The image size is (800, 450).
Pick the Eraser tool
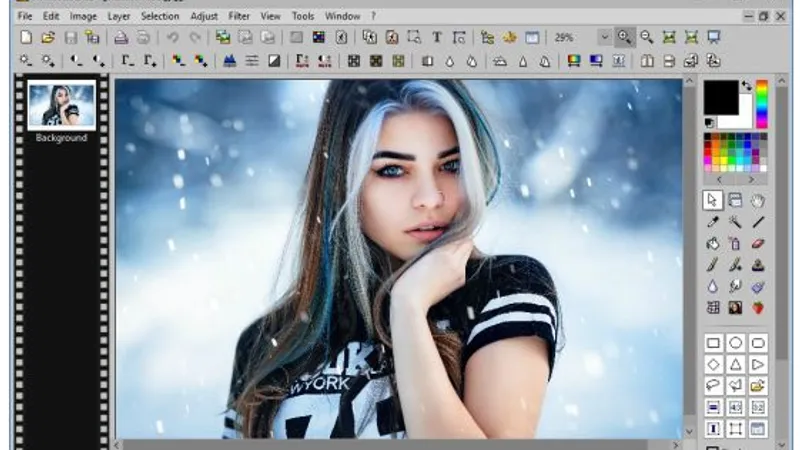[758, 243]
